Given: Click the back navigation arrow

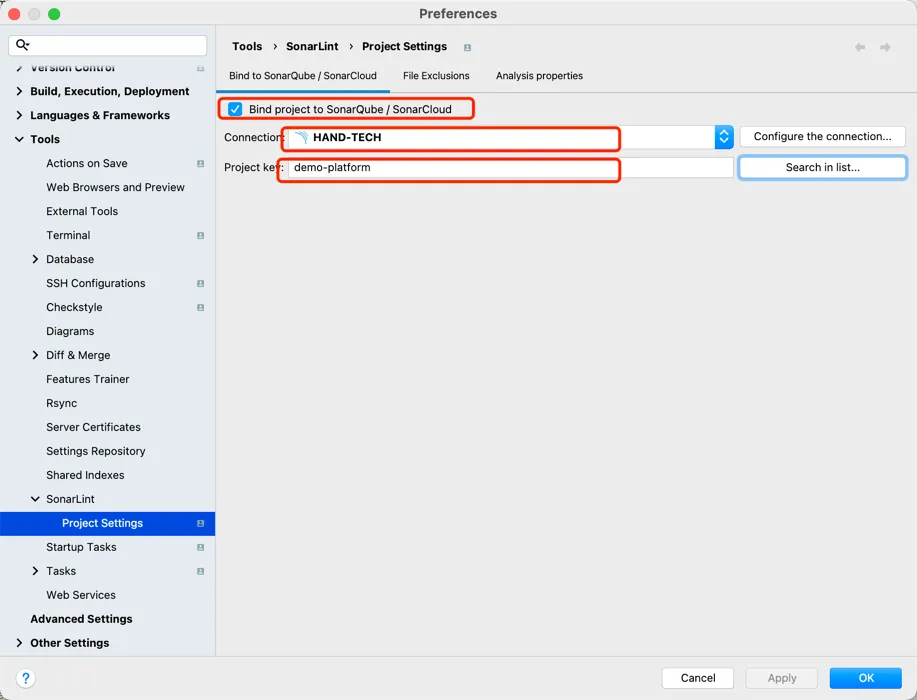Looking at the screenshot, I should [x=860, y=47].
